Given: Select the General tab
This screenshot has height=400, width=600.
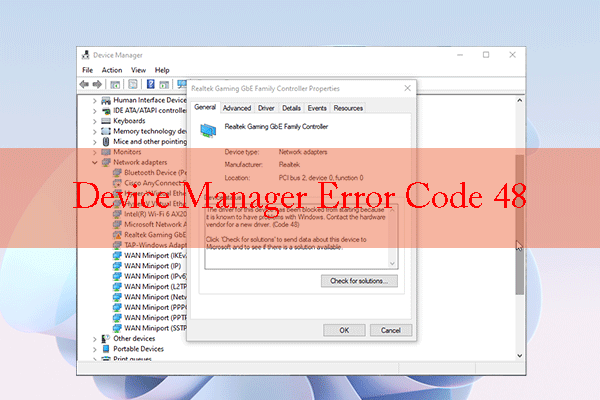Looking at the screenshot, I should click(205, 107).
